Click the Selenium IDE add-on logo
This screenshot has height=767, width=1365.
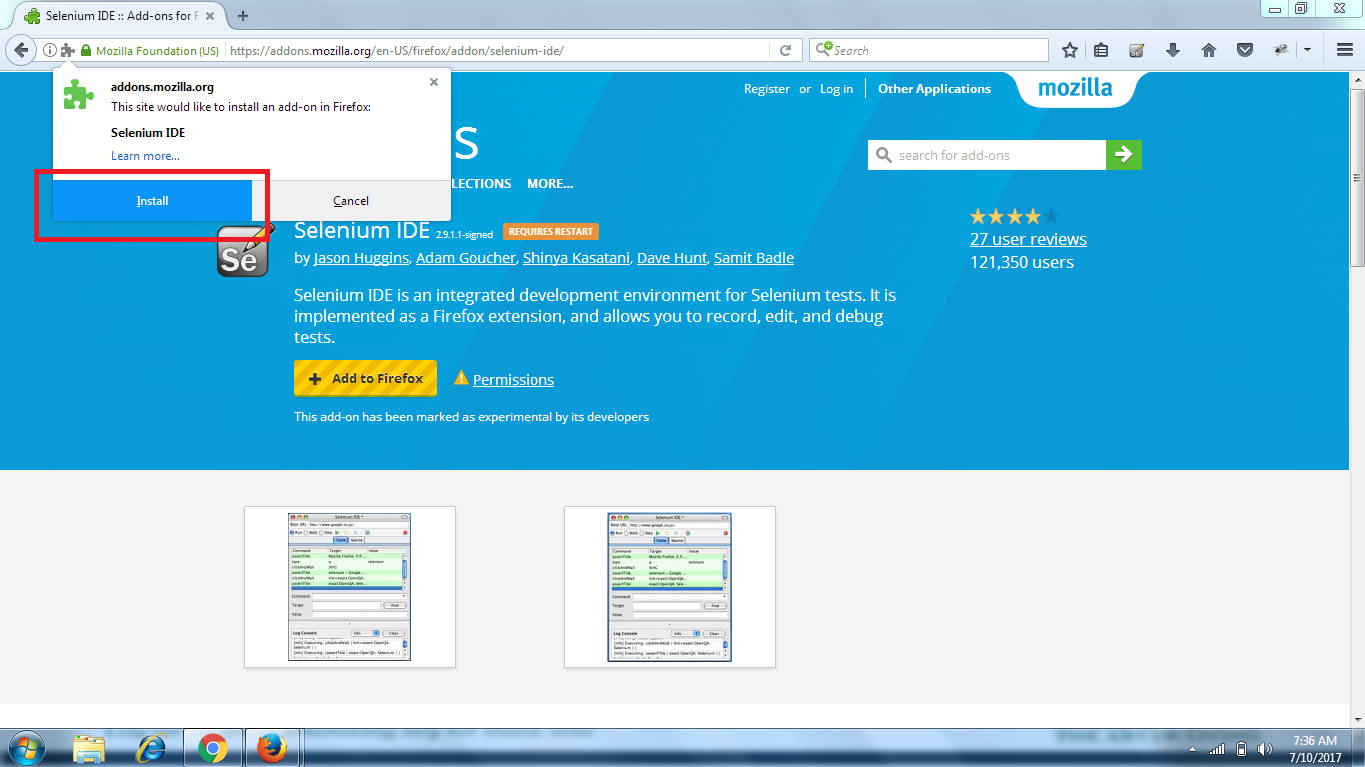coord(245,251)
